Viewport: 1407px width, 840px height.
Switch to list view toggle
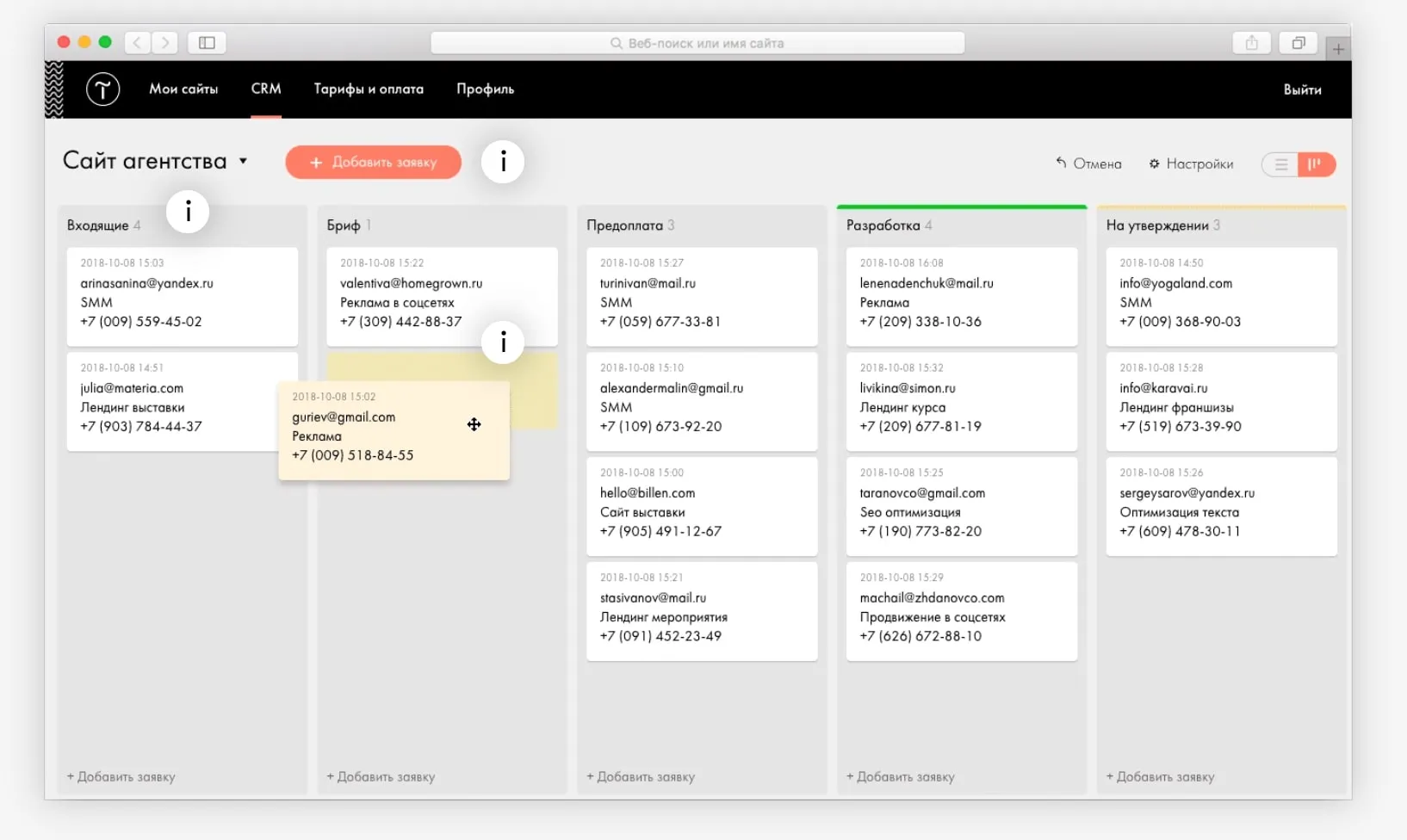point(1281,164)
